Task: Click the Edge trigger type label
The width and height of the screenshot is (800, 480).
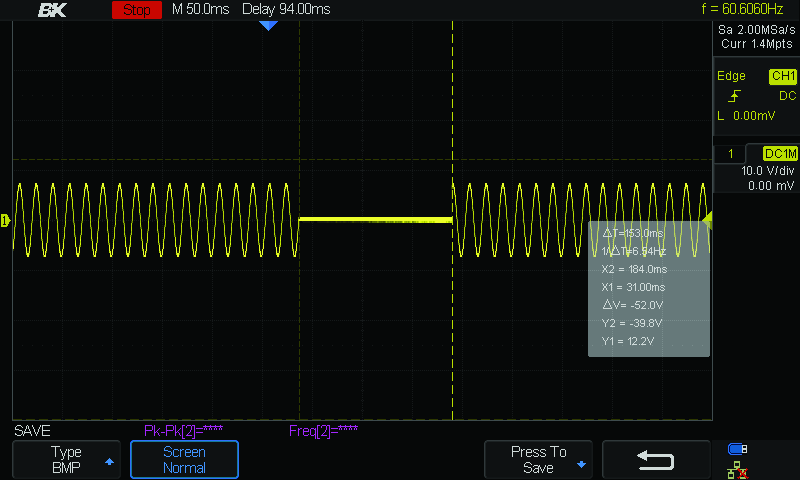Action: click(731, 76)
